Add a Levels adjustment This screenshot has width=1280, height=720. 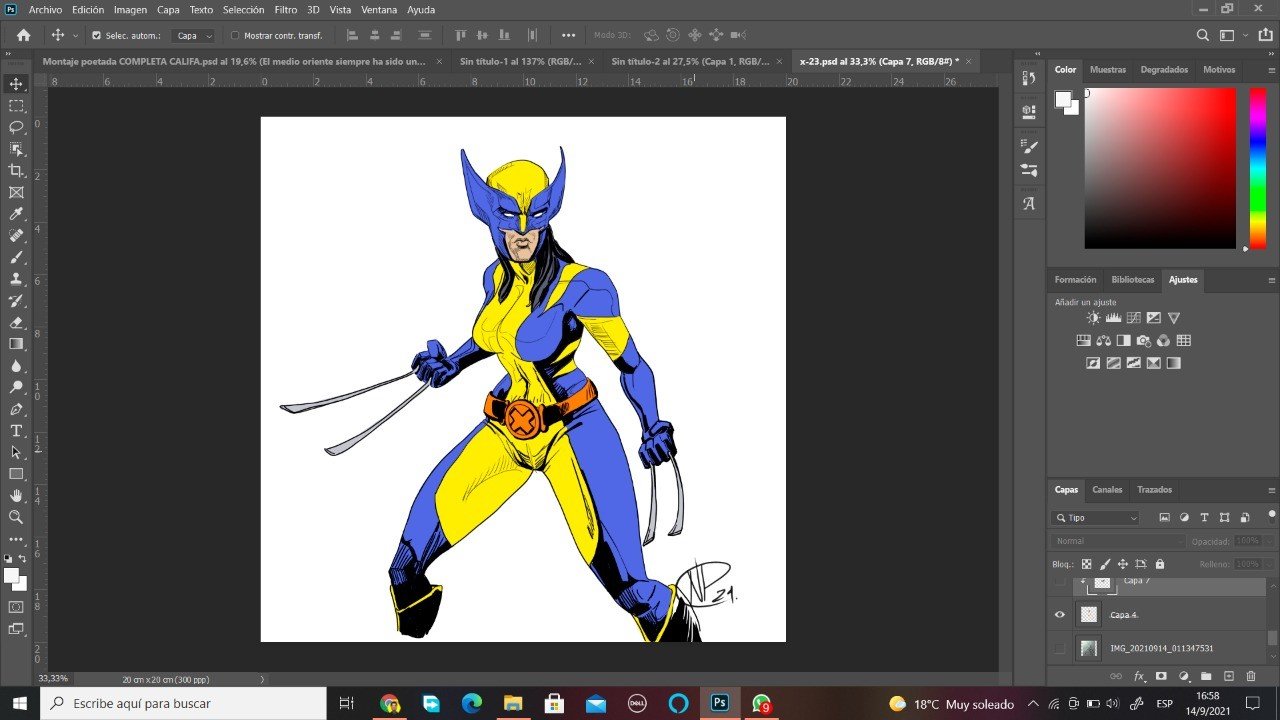pyautogui.click(x=1113, y=318)
